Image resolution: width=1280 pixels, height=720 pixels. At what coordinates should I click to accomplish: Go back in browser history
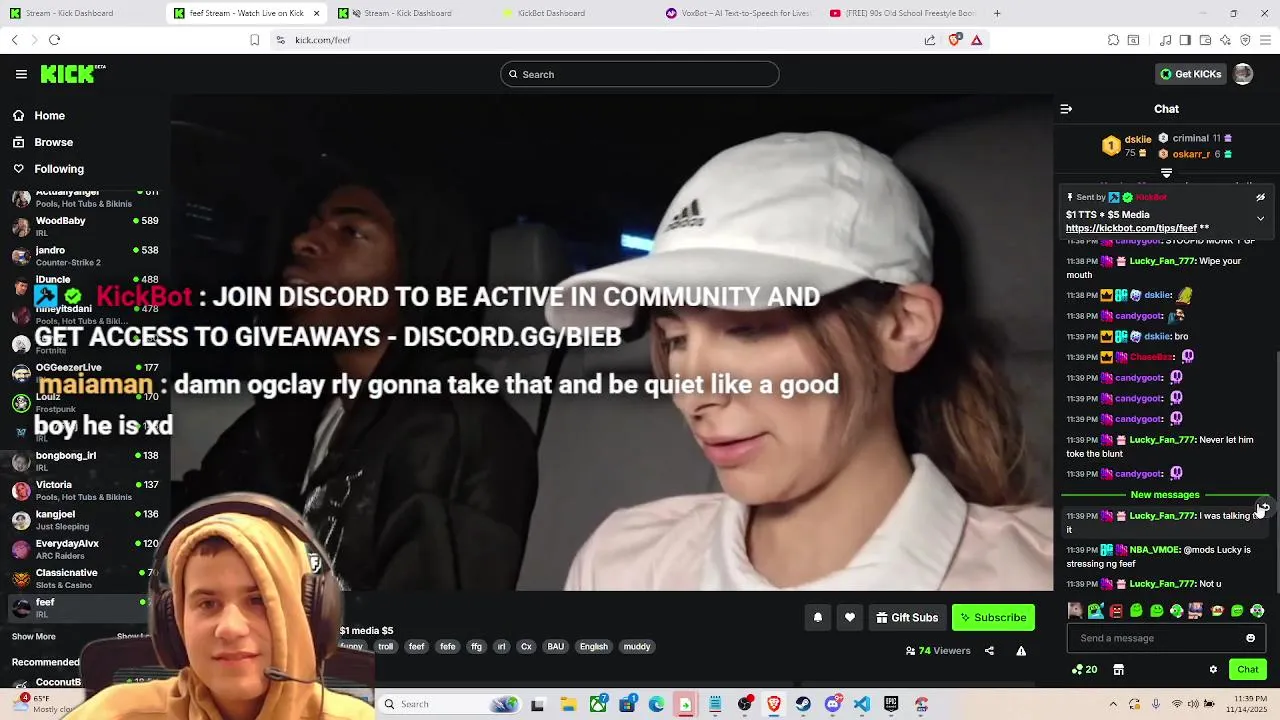[x=14, y=40]
